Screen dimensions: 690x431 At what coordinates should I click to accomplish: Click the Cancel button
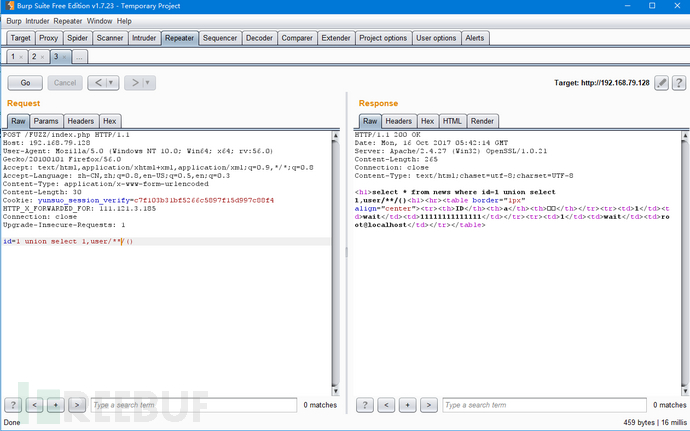65,83
